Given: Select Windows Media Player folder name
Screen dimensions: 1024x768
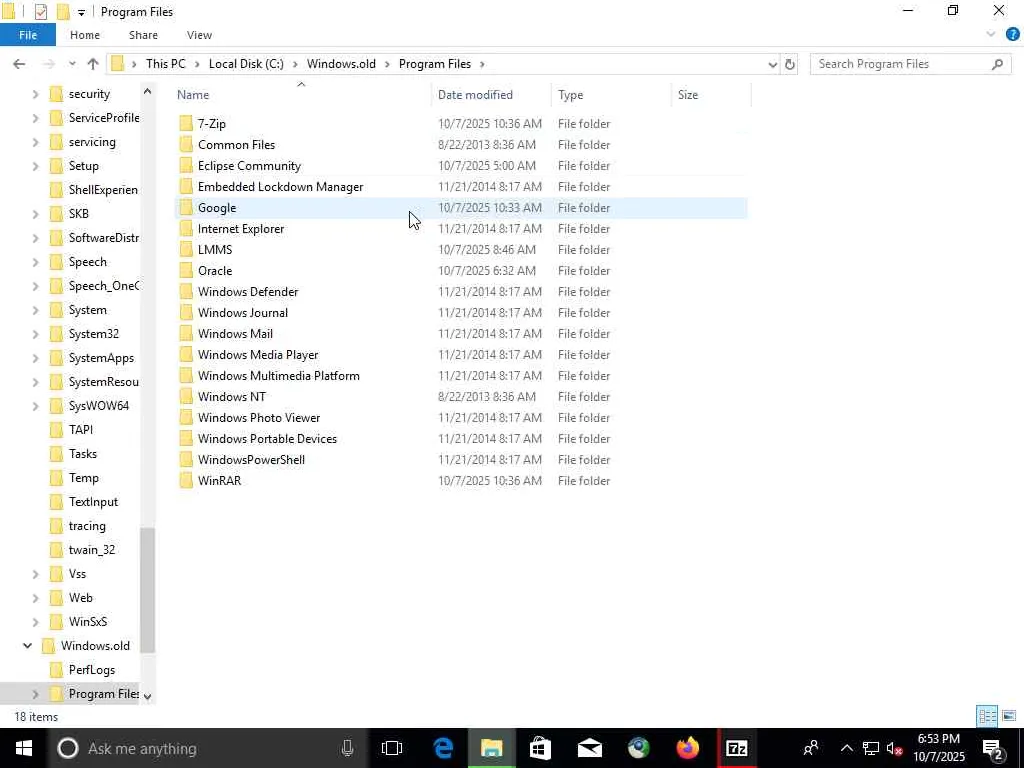Looking at the screenshot, I should click(258, 355).
